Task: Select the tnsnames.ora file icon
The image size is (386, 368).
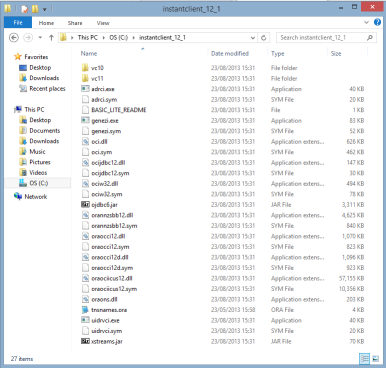Action: (85, 310)
